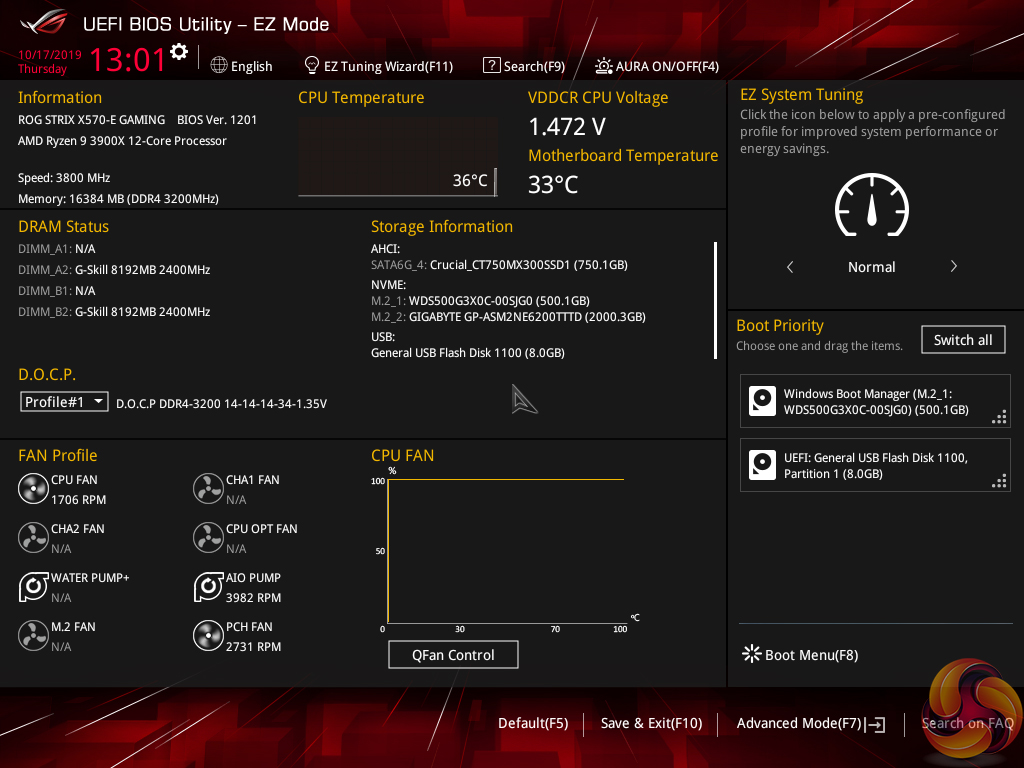Click the EZ System Tuning gauge icon
This screenshot has height=768, width=1024.
tap(872, 205)
